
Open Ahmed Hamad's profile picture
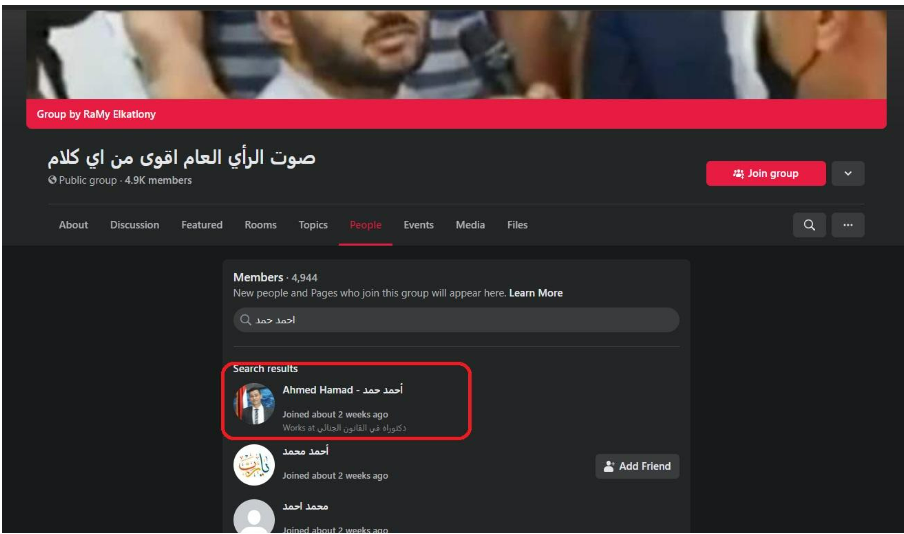tap(254, 404)
